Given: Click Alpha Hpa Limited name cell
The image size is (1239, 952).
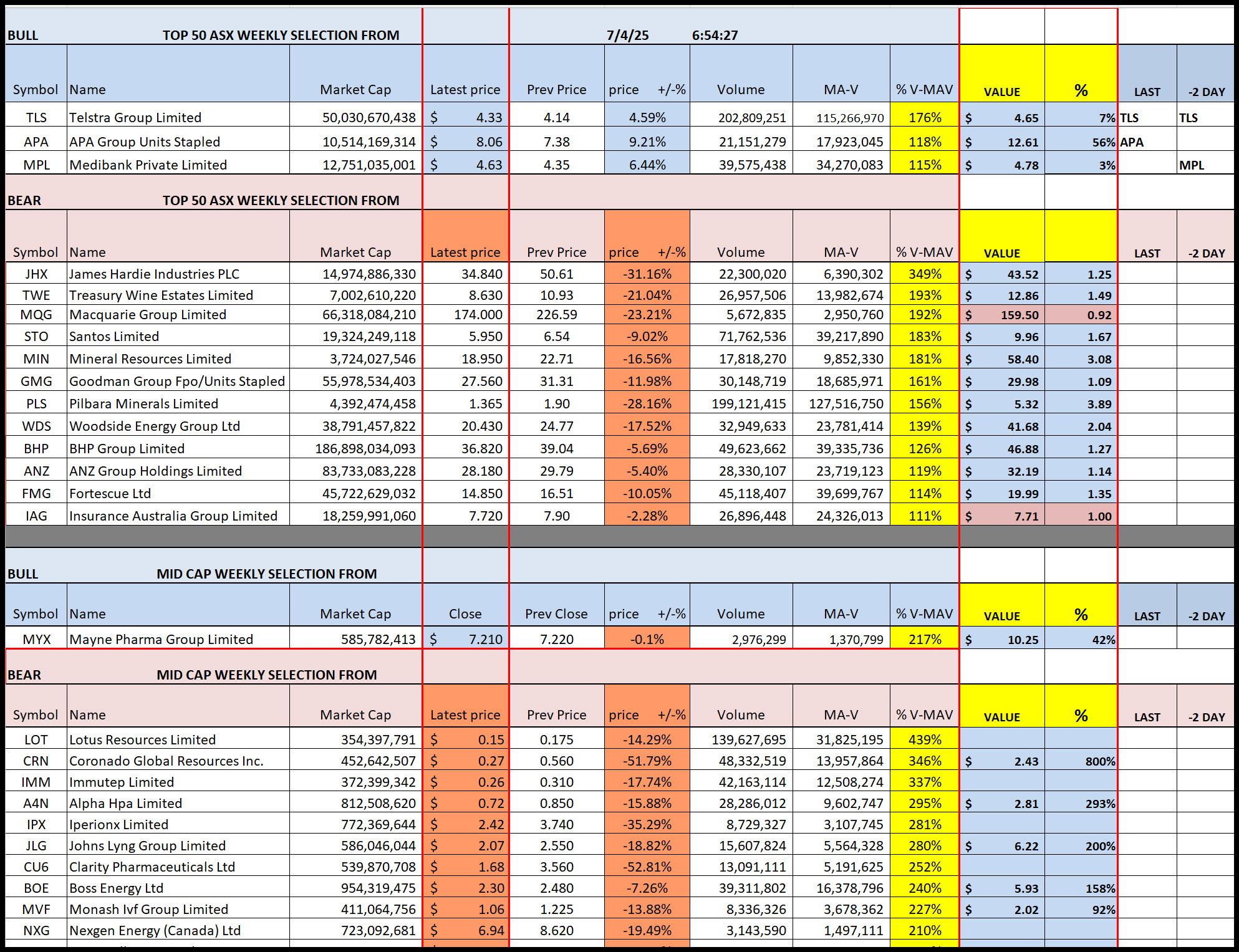Looking at the screenshot, I should [x=178, y=803].
